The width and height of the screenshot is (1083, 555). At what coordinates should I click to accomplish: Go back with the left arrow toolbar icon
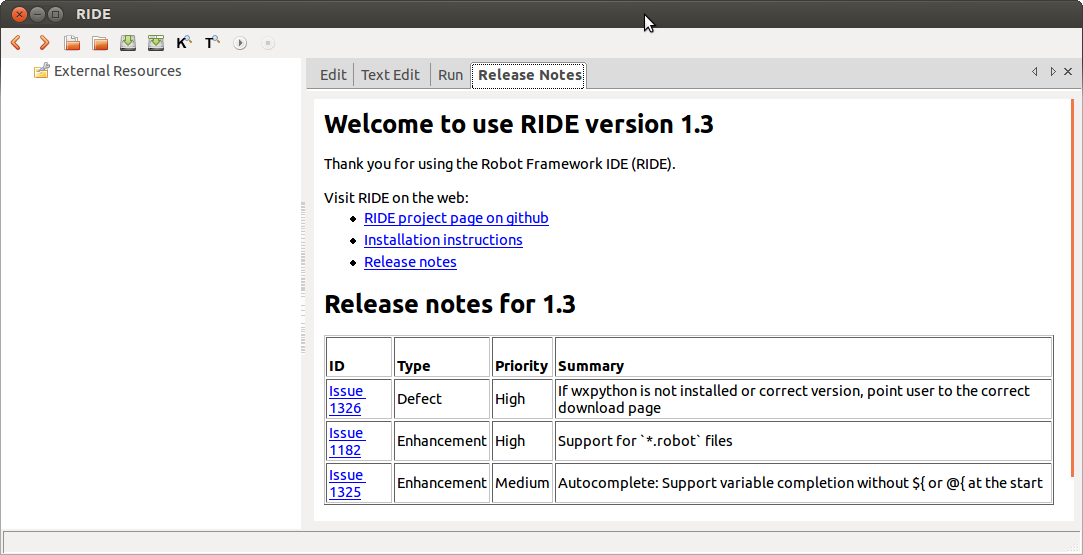pos(16,43)
